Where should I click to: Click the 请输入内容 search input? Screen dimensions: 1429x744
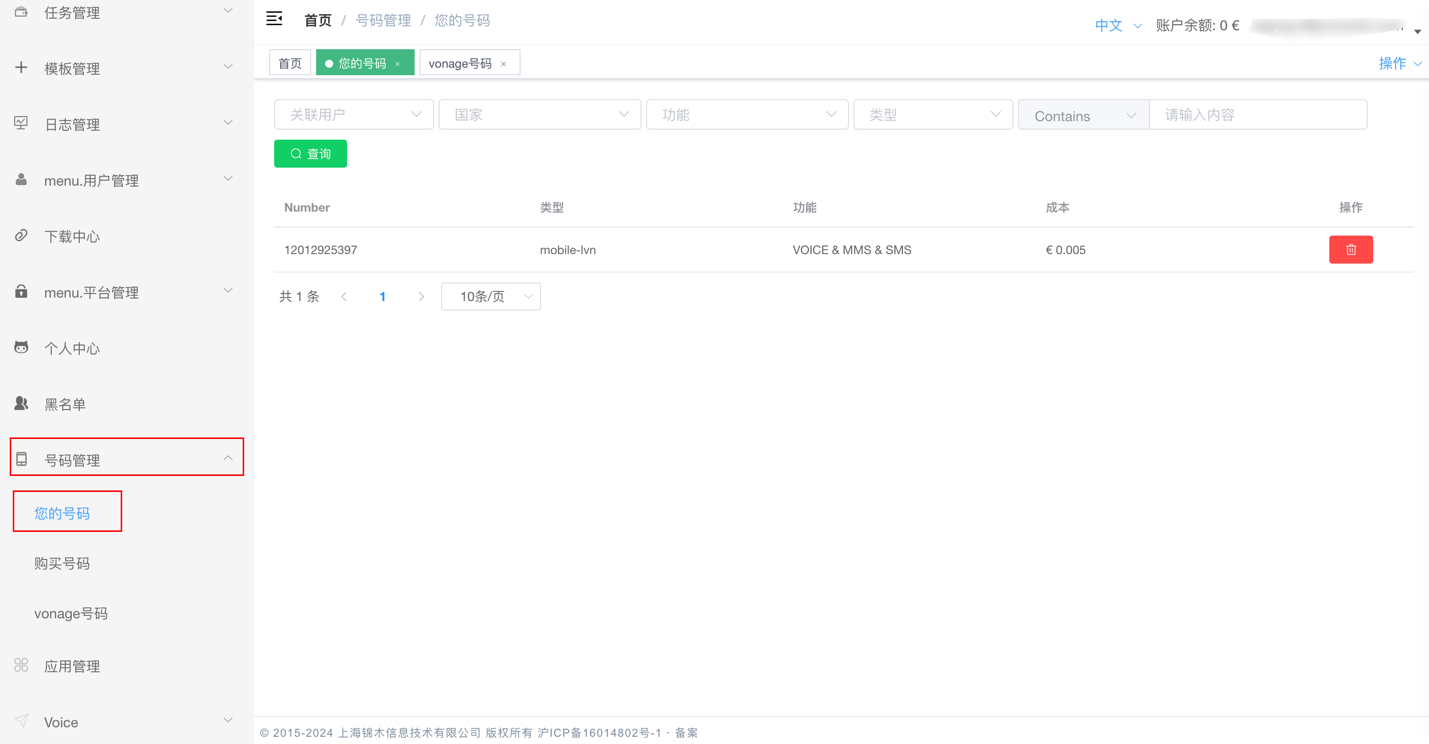[x=1258, y=115]
